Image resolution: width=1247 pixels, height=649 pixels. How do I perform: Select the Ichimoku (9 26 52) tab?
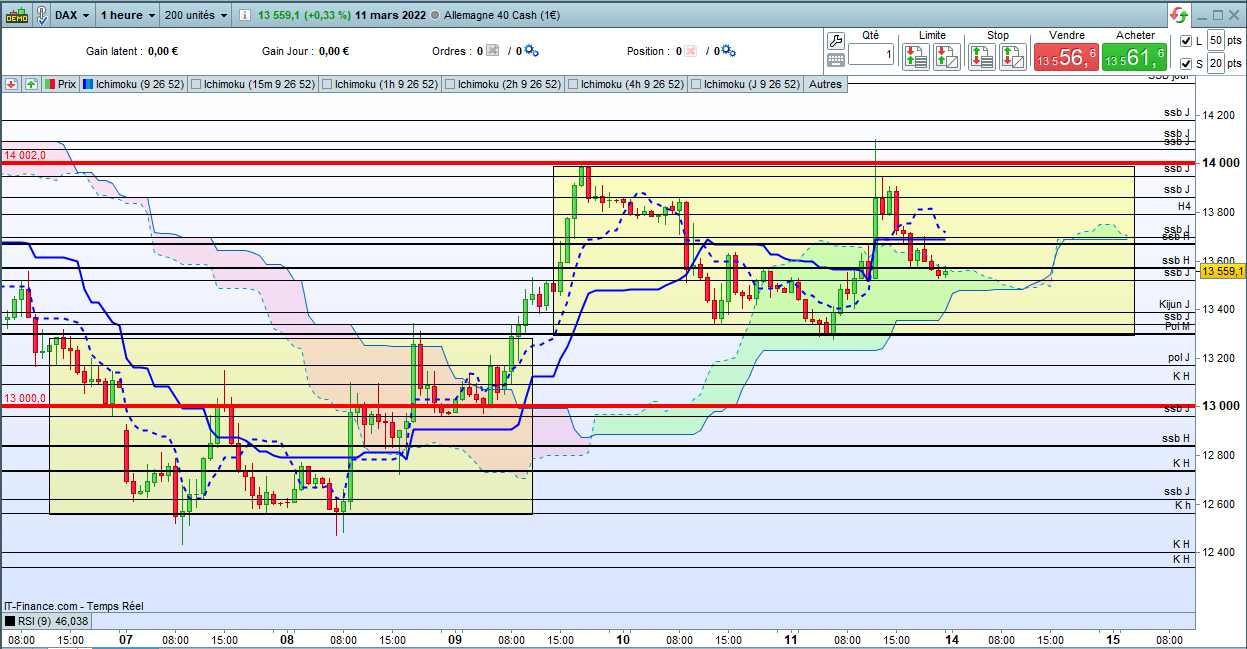tap(133, 85)
